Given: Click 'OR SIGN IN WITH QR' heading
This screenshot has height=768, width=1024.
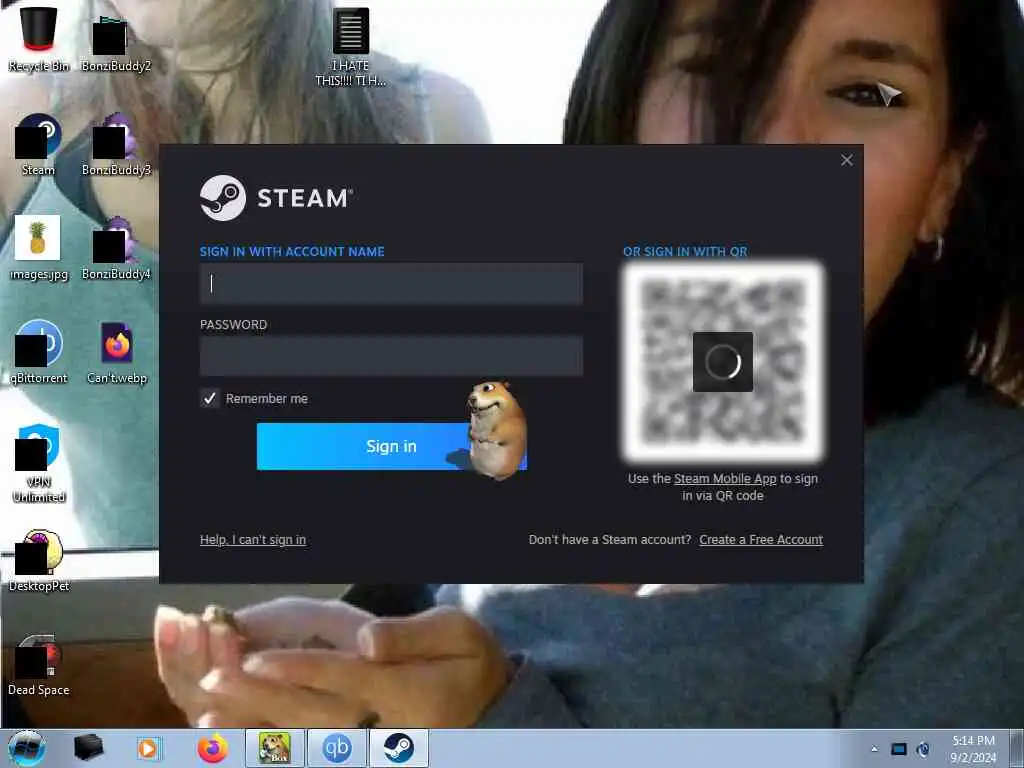Looking at the screenshot, I should [x=685, y=251].
